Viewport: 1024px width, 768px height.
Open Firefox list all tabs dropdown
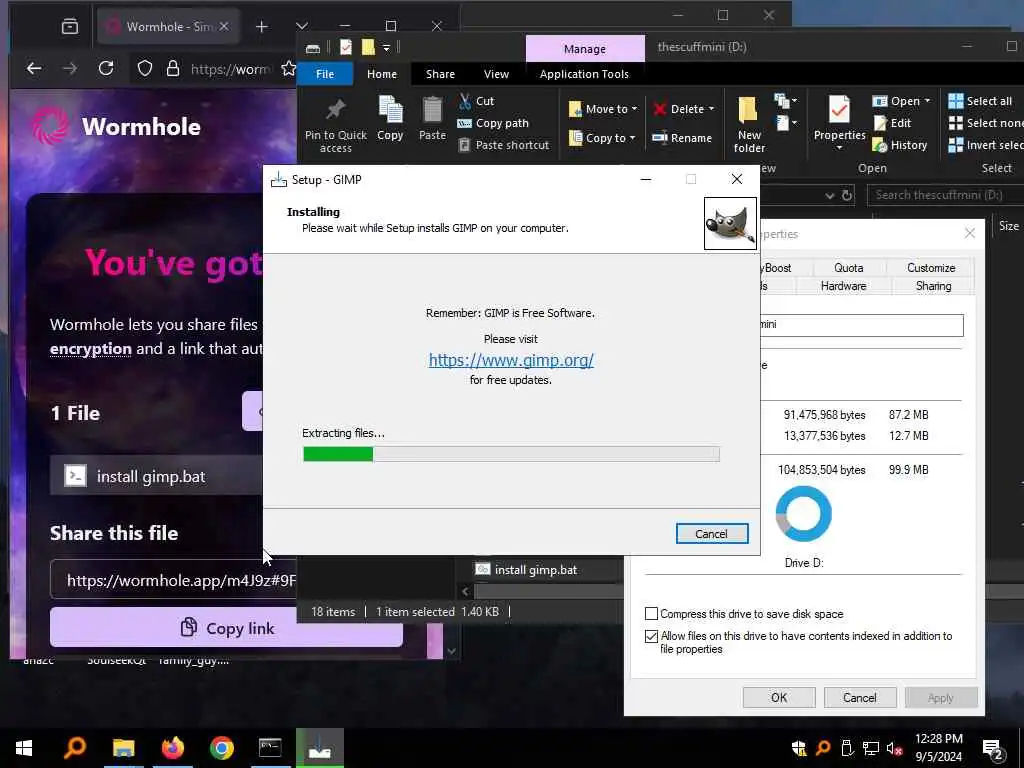click(x=302, y=26)
